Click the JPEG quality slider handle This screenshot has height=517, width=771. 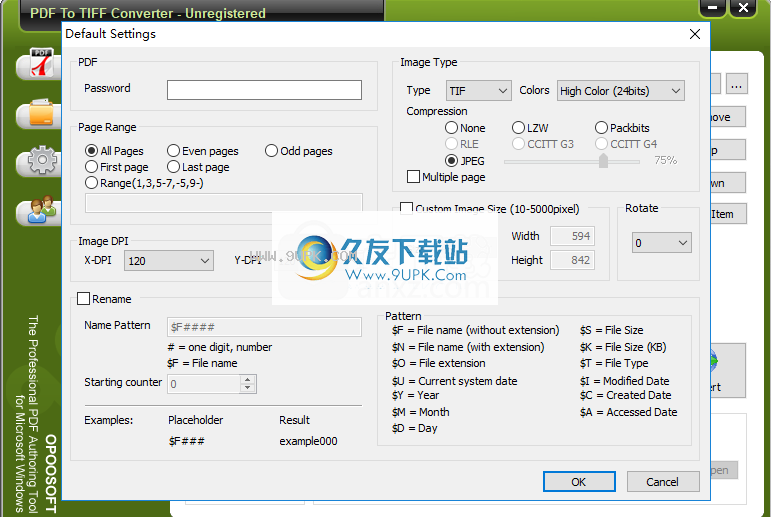tap(603, 161)
